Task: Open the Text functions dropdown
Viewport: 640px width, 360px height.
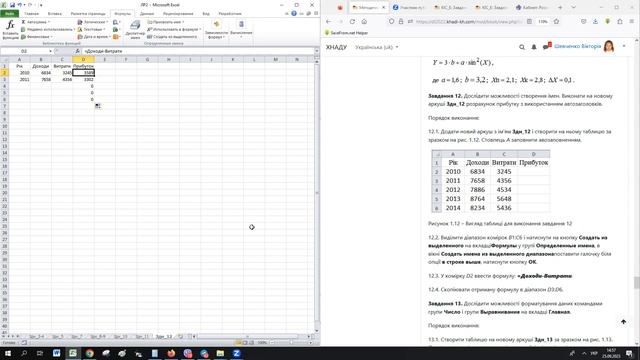Action: pos(92,29)
